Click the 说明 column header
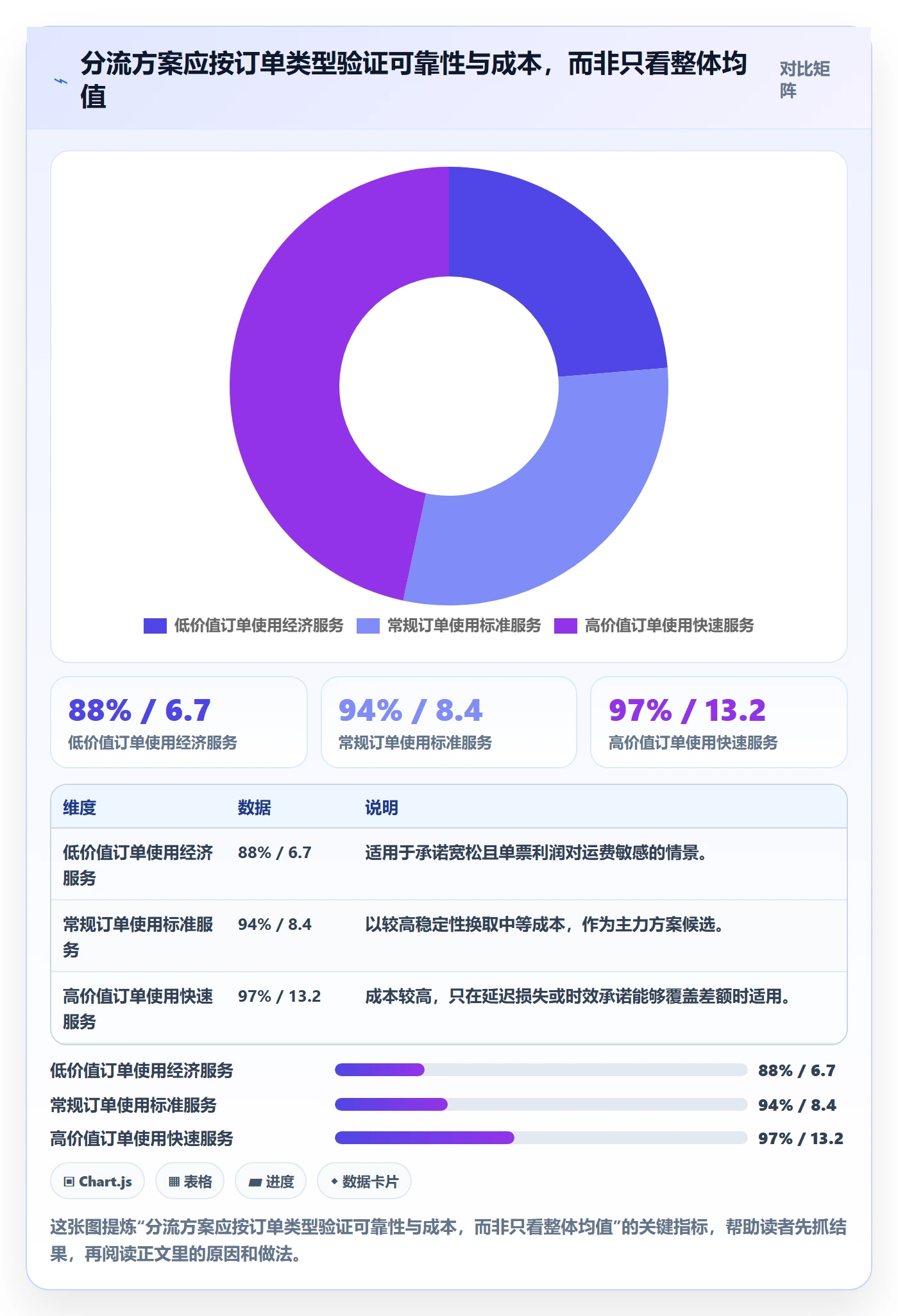Image resolution: width=898 pixels, height=1316 pixels. (x=382, y=807)
